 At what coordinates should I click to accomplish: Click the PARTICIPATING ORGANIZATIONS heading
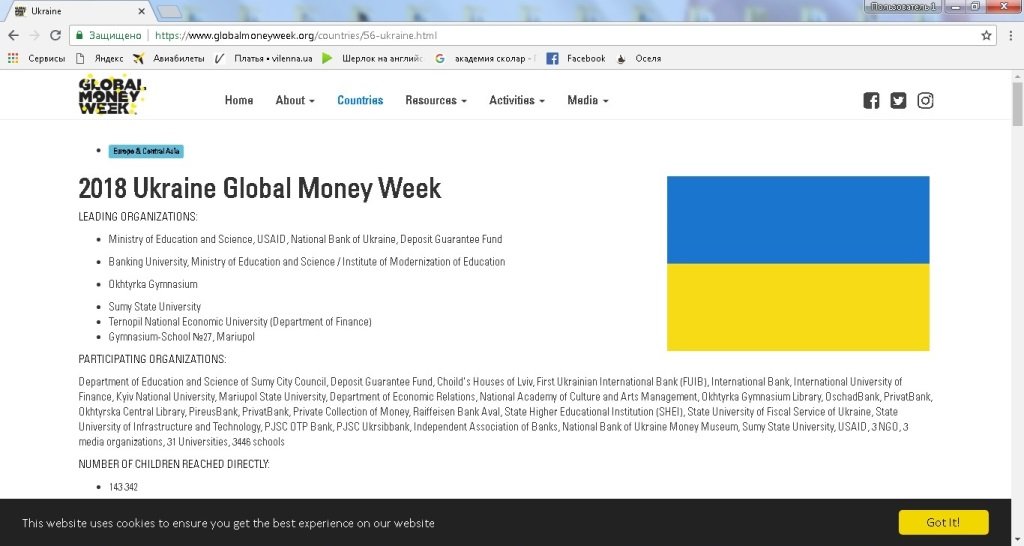[152, 359]
